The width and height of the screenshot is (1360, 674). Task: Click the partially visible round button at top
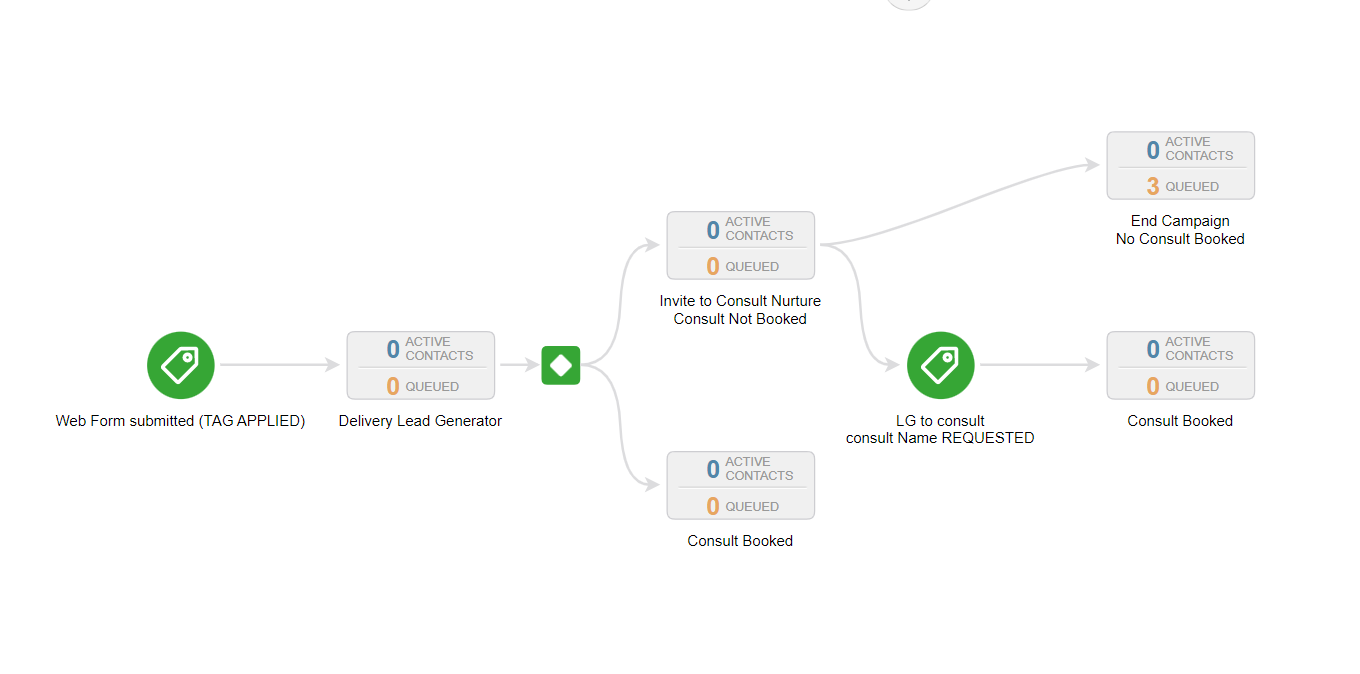tap(909, 3)
